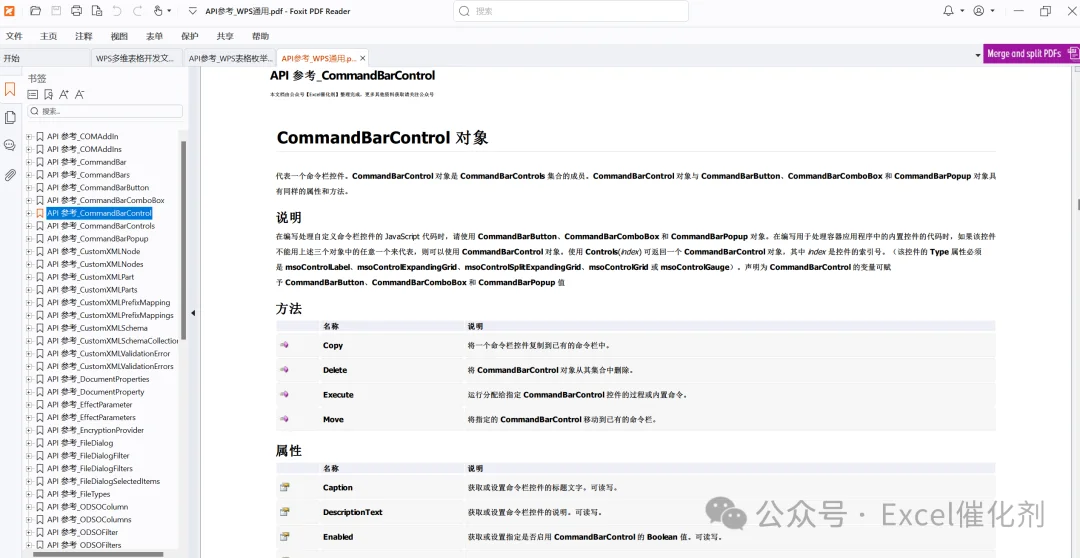Select API 参考_ODSOColumns bookmark
1080x558 pixels.
89,519
